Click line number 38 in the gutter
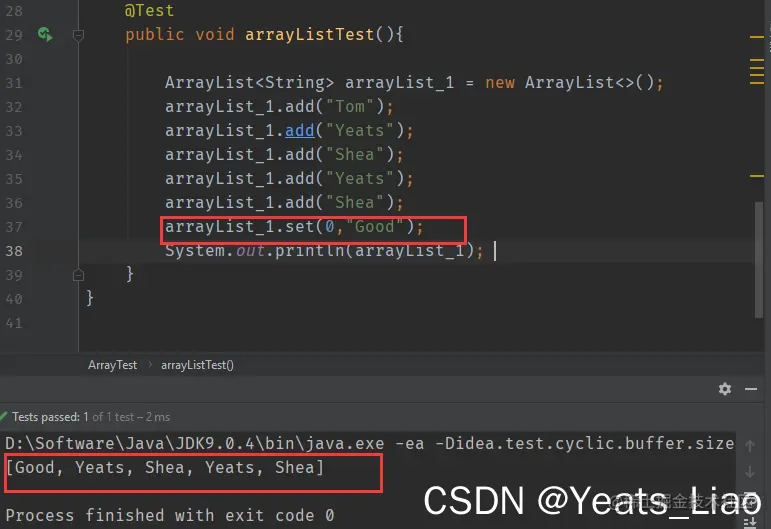Viewport: 771px width, 529px height. point(14,251)
